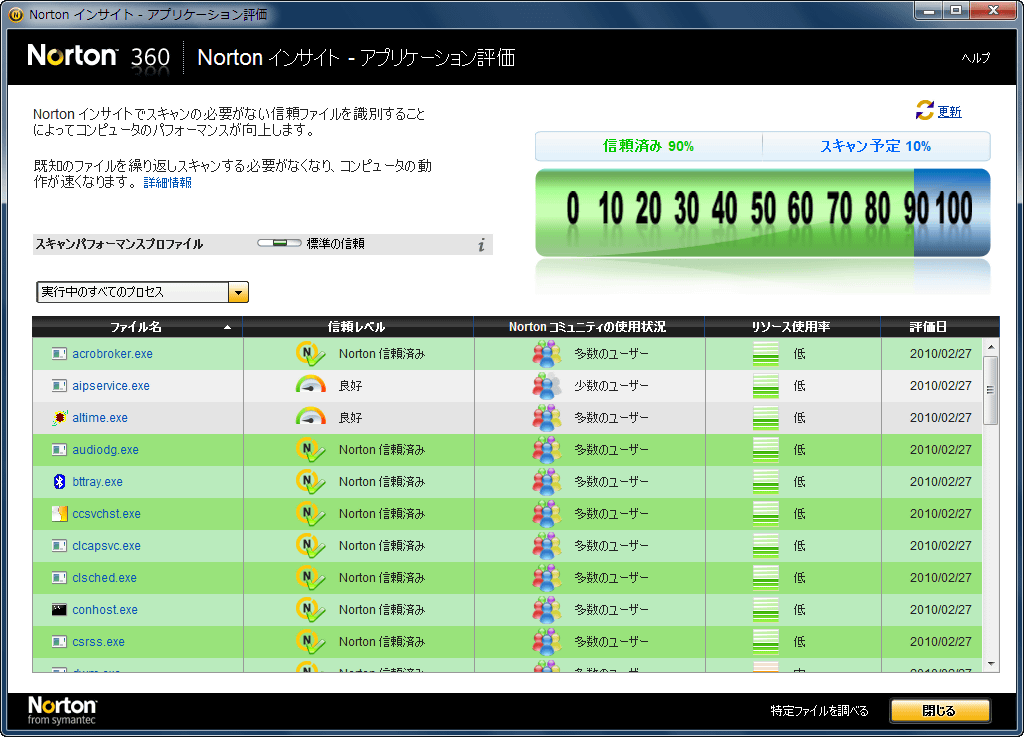Open audiodg.exe file link
Viewport: 1024px width, 737px height.
pyautogui.click(x=105, y=450)
